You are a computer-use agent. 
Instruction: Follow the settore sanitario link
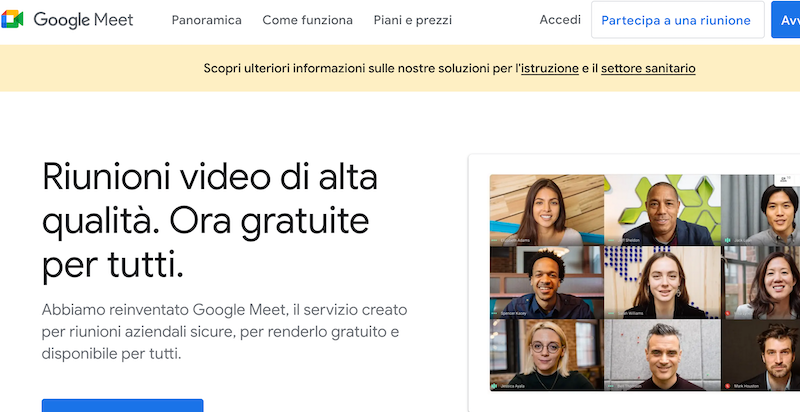click(x=648, y=68)
